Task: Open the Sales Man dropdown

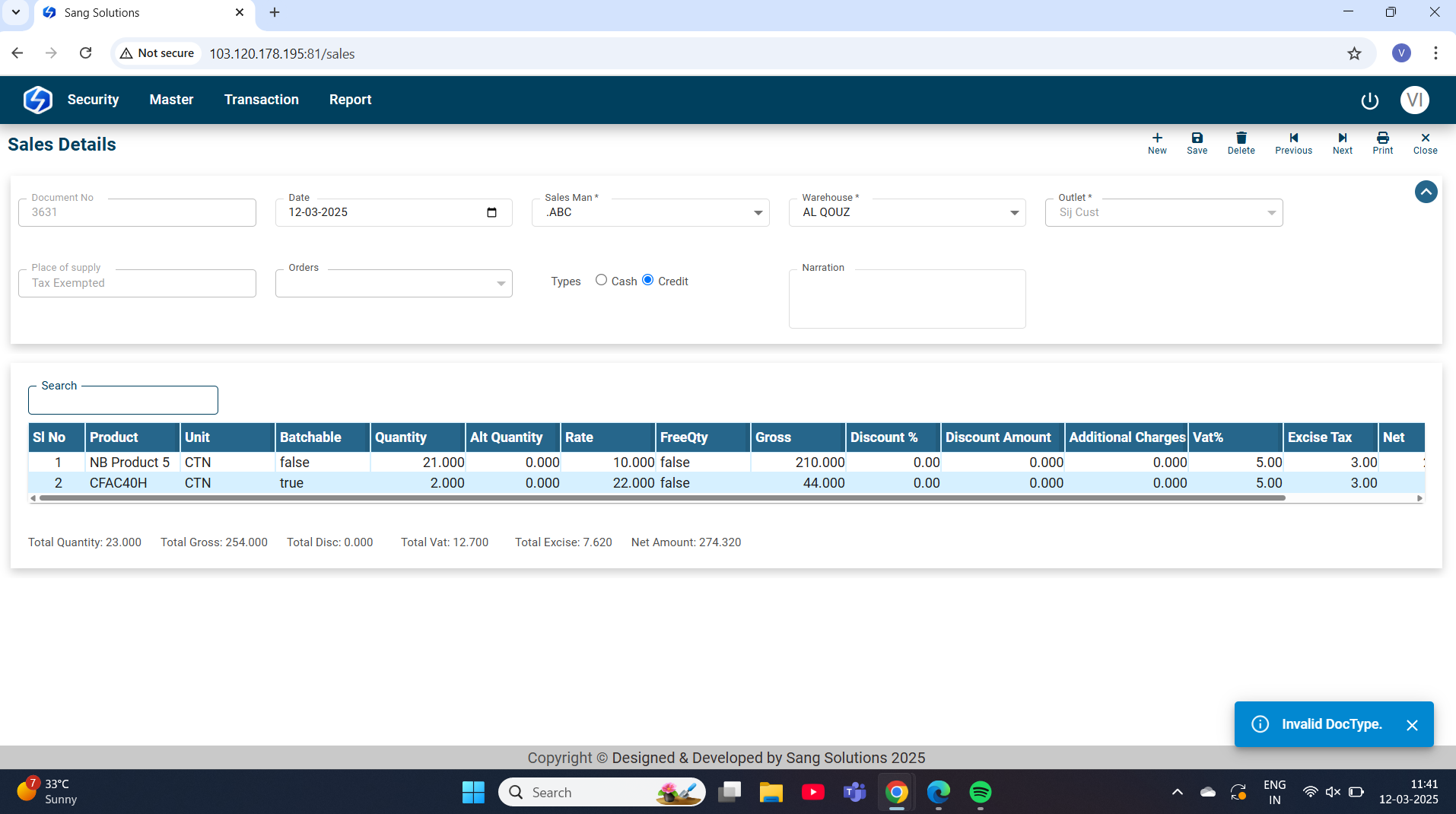Action: tap(758, 213)
